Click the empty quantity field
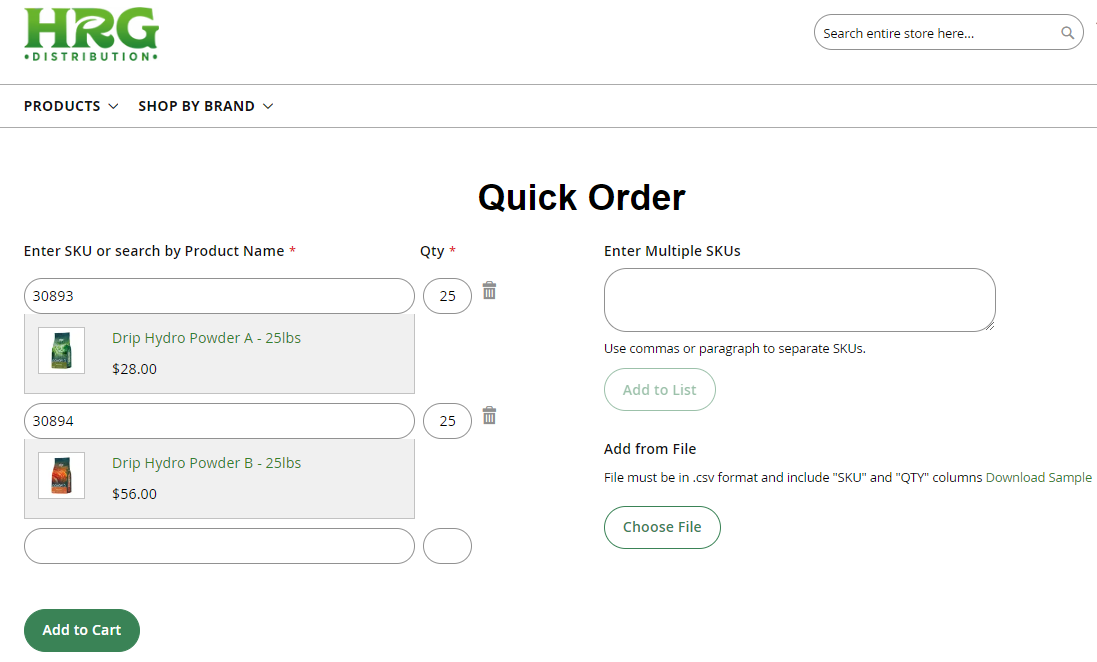Viewport: 1097px width, 662px height. tap(447, 546)
